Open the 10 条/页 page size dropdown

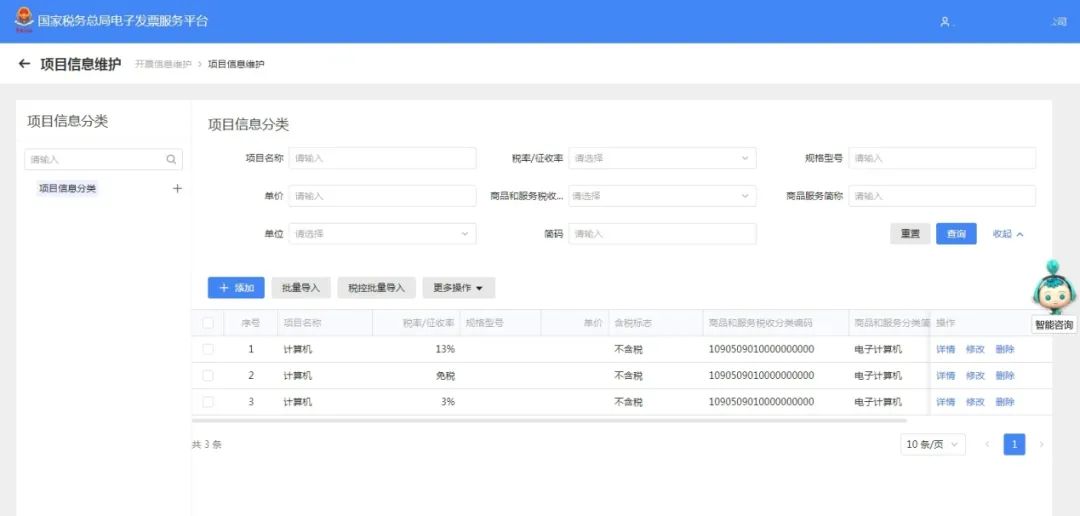pos(932,444)
